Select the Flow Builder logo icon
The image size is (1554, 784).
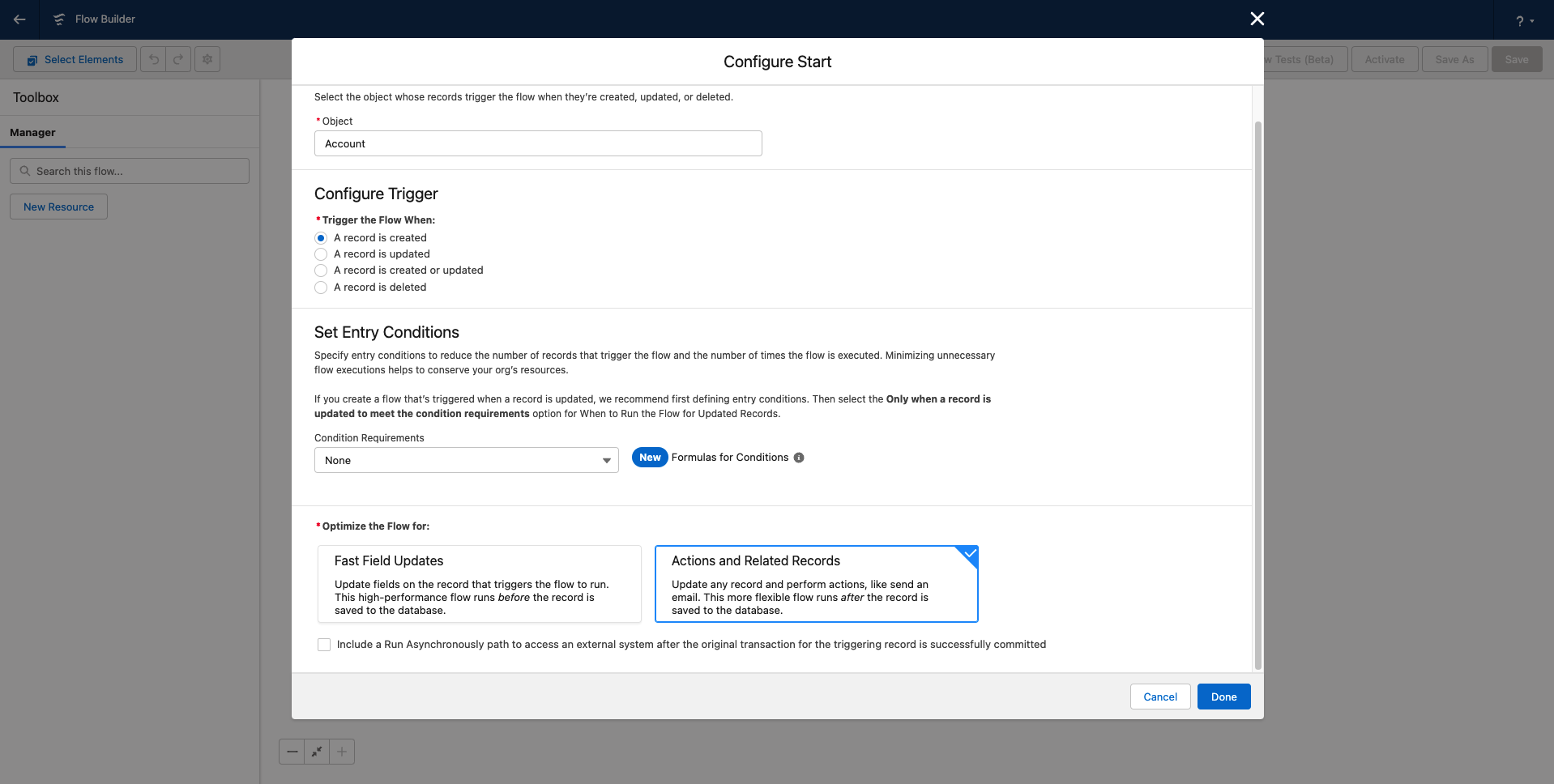(x=59, y=19)
